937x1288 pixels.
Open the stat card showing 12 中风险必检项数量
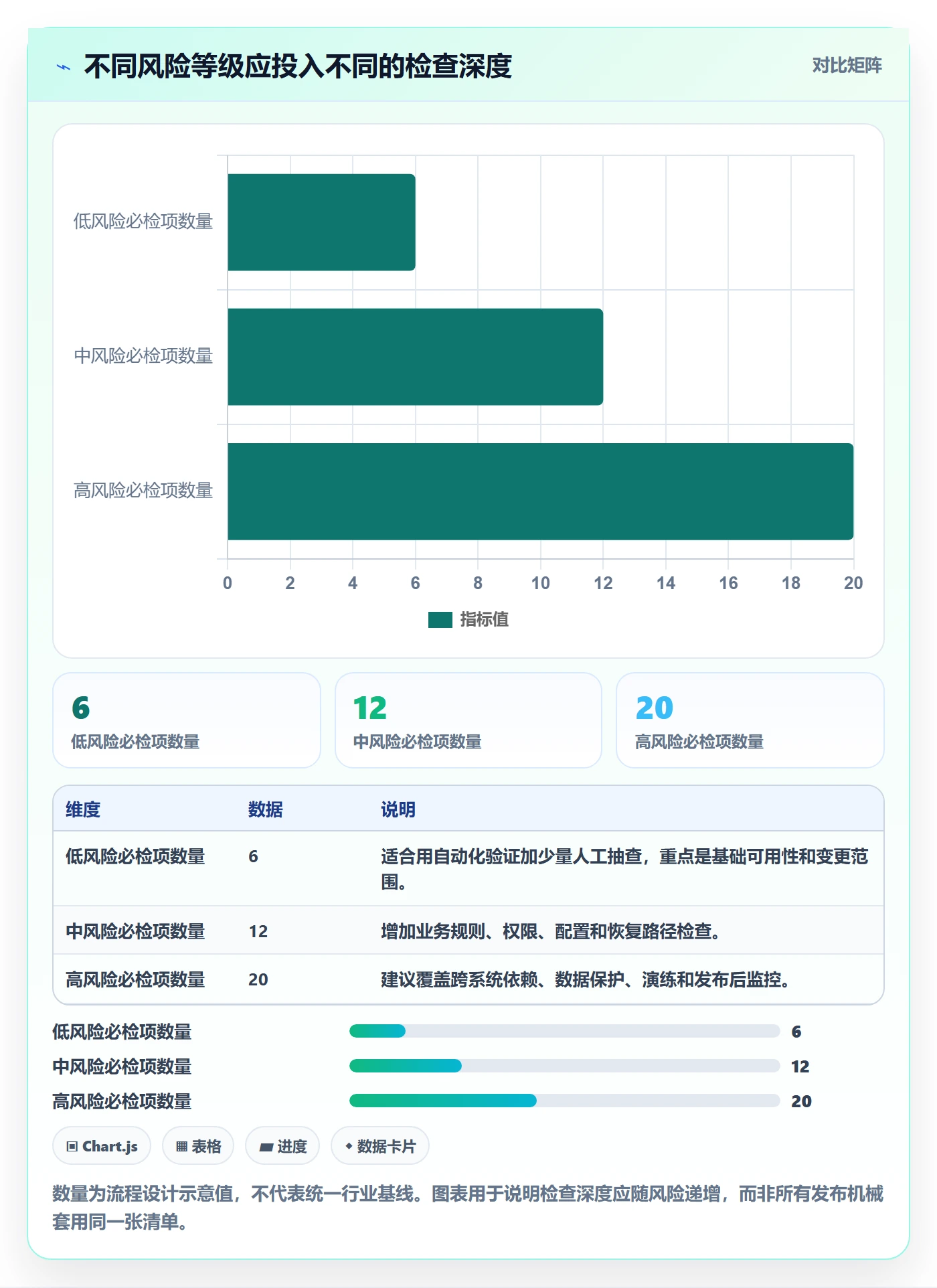tap(468, 720)
